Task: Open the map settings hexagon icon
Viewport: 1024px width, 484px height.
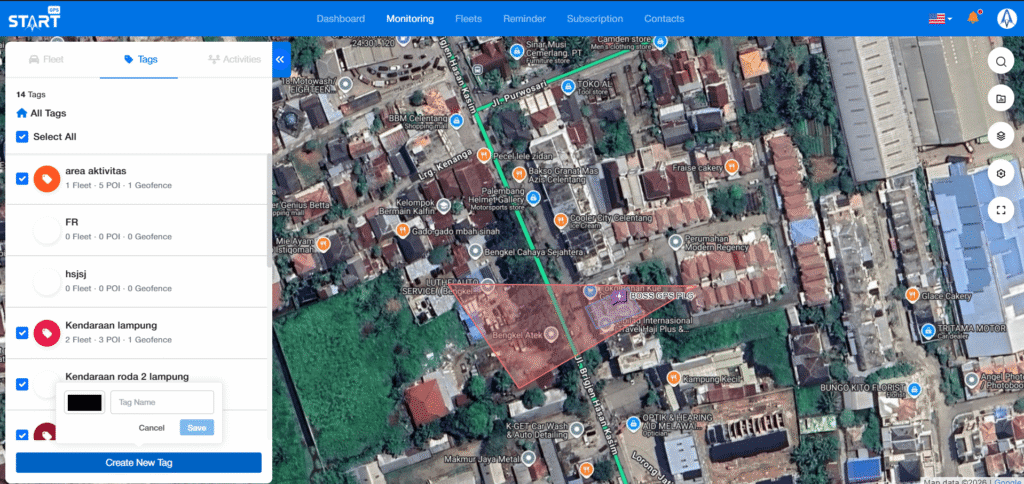Action: (x=1000, y=173)
